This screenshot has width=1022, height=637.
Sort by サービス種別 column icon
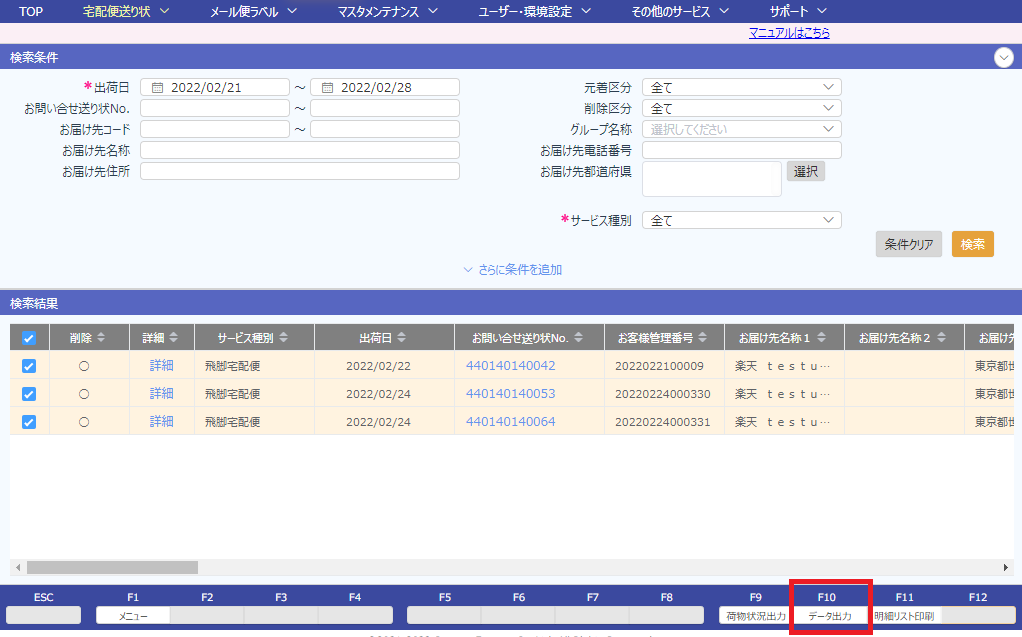point(283,338)
